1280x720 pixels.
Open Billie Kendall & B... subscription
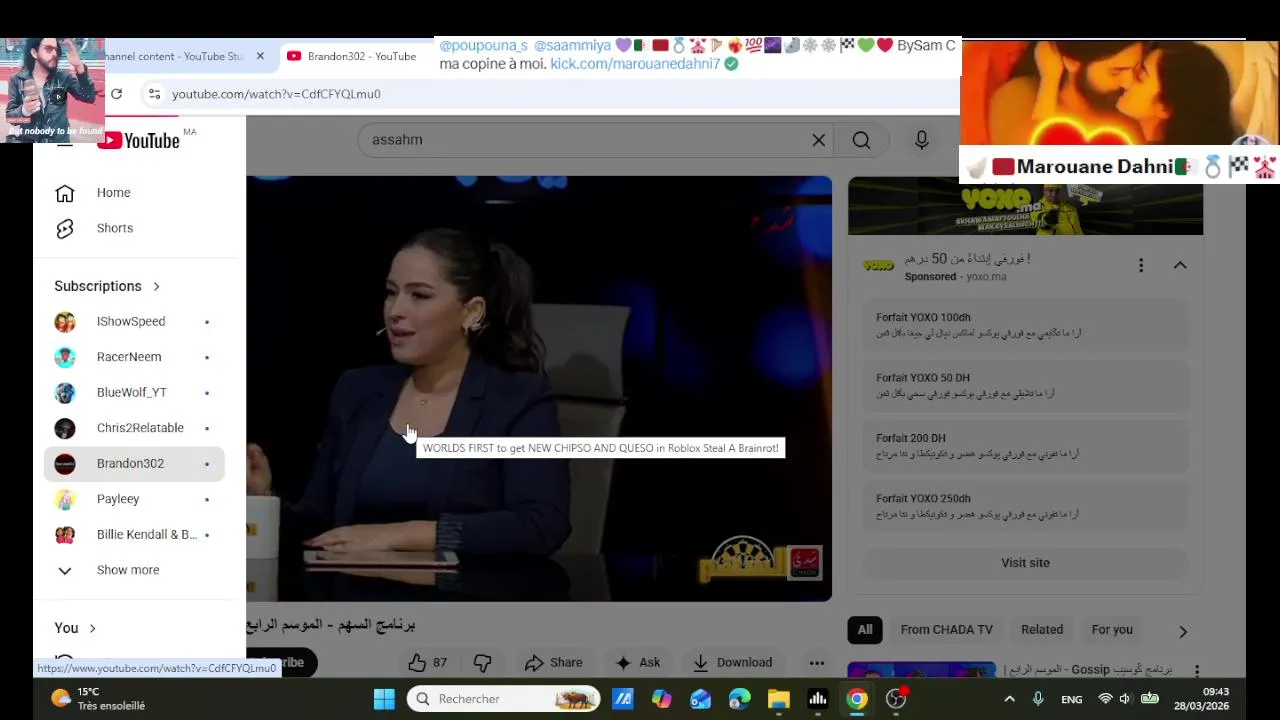click(x=134, y=535)
